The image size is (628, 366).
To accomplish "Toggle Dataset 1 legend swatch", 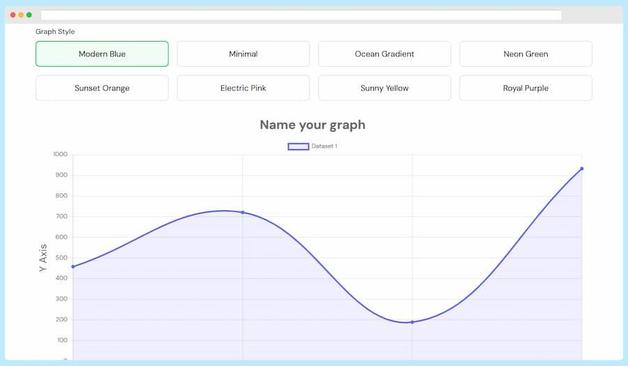I will point(298,147).
